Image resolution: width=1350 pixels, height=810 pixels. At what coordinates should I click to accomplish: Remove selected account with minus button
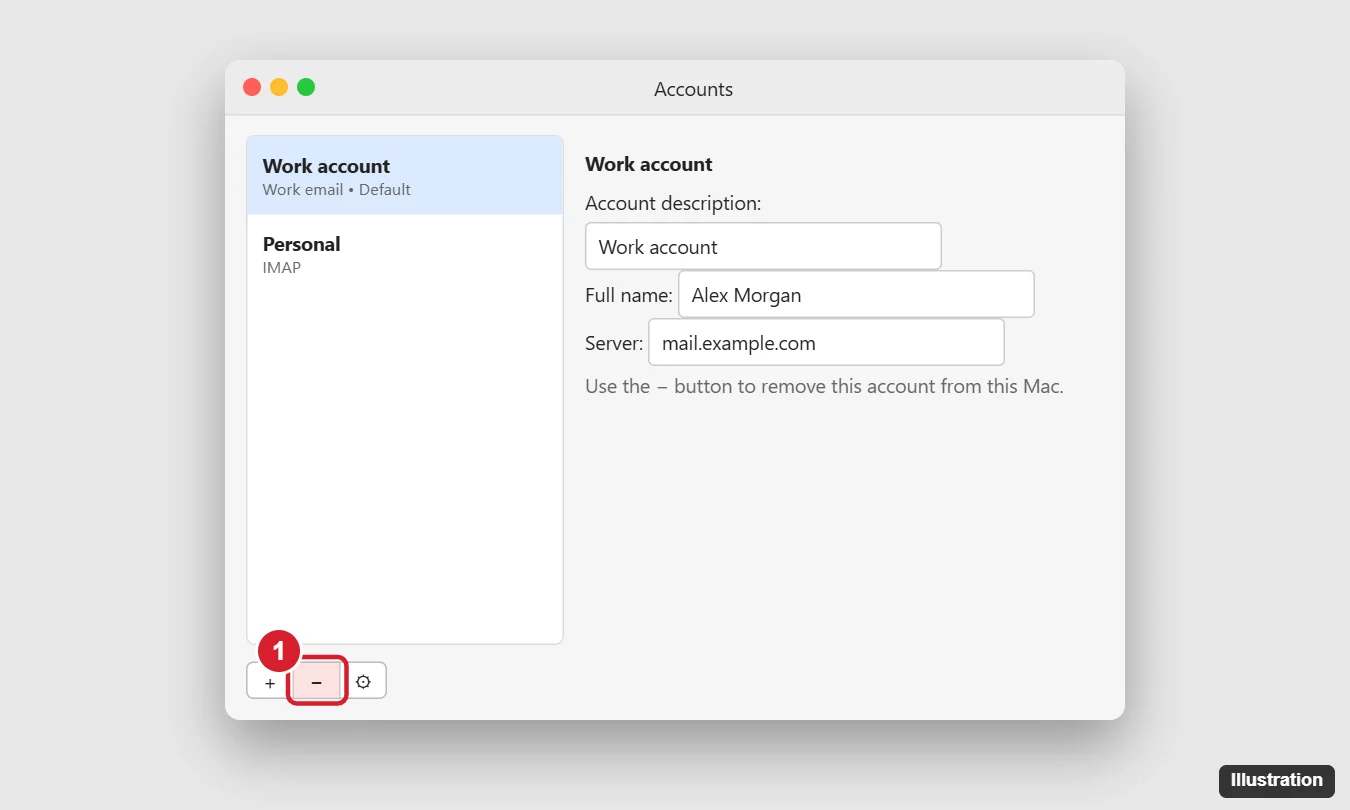(x=317, y=682)
